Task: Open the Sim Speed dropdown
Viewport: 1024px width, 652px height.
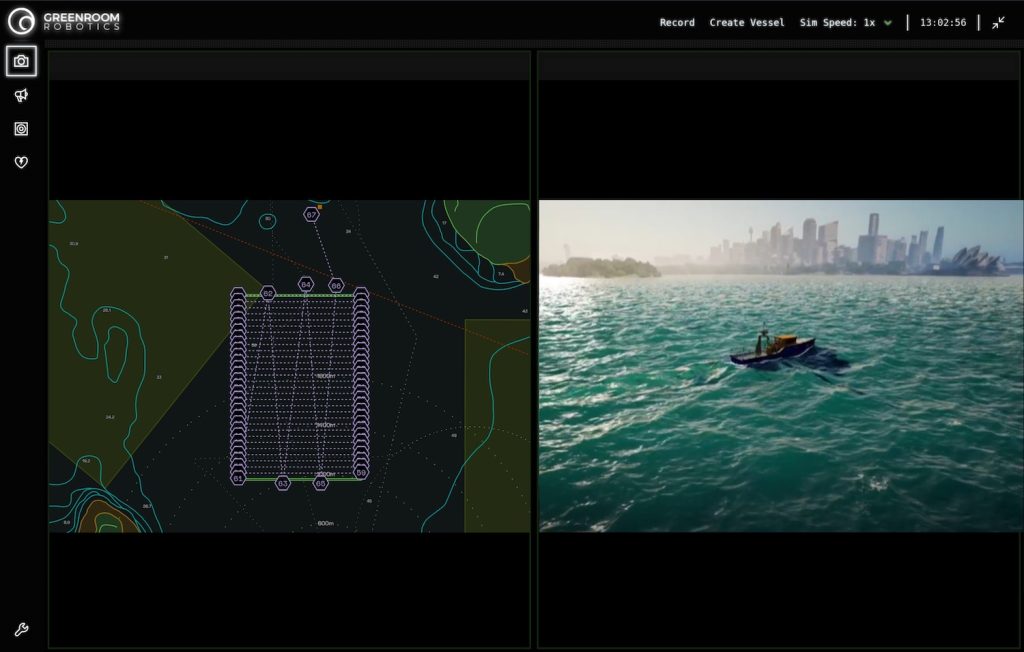Action: point(838,22)
